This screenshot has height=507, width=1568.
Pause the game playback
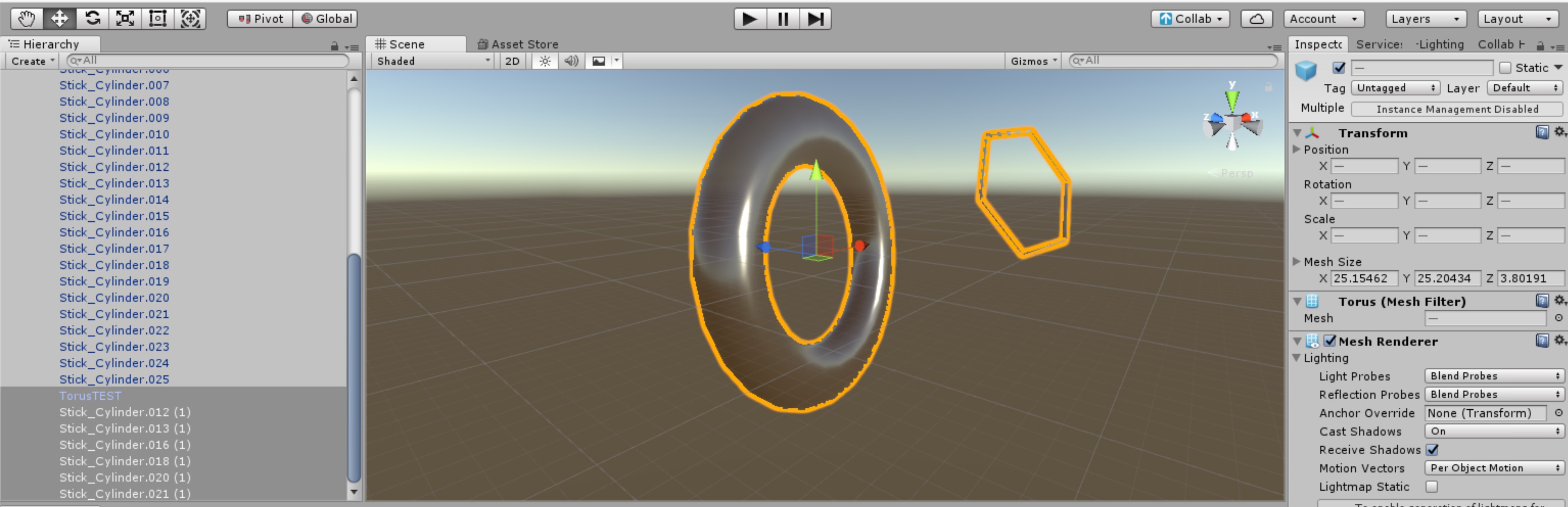click(783, 19)
